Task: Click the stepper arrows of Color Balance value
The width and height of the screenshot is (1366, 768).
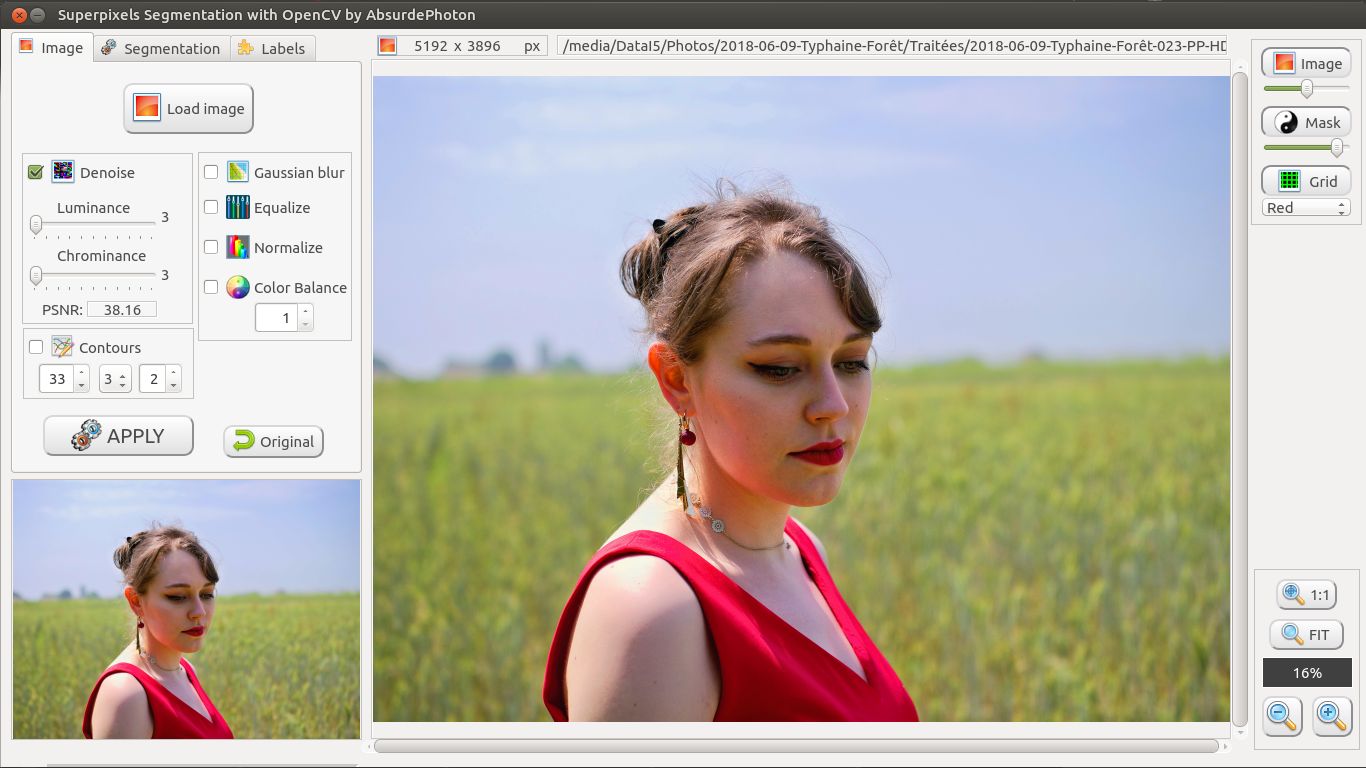Action: click(x=306, y=318)
